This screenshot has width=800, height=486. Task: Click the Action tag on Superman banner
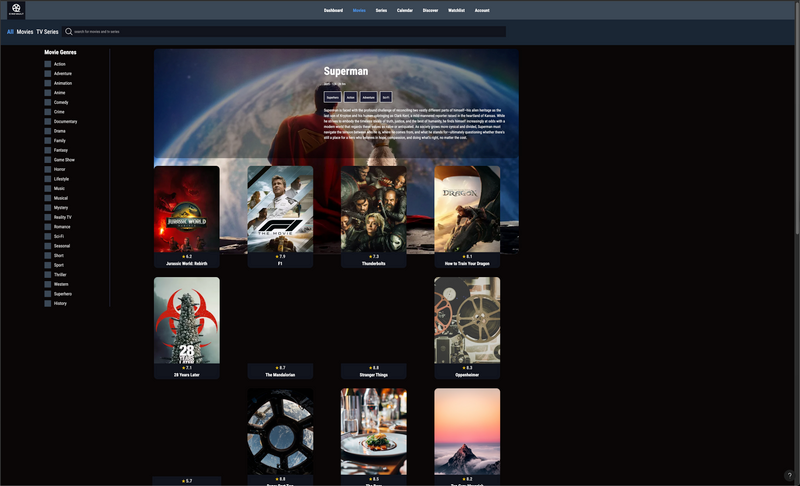[x=351, y=97]
